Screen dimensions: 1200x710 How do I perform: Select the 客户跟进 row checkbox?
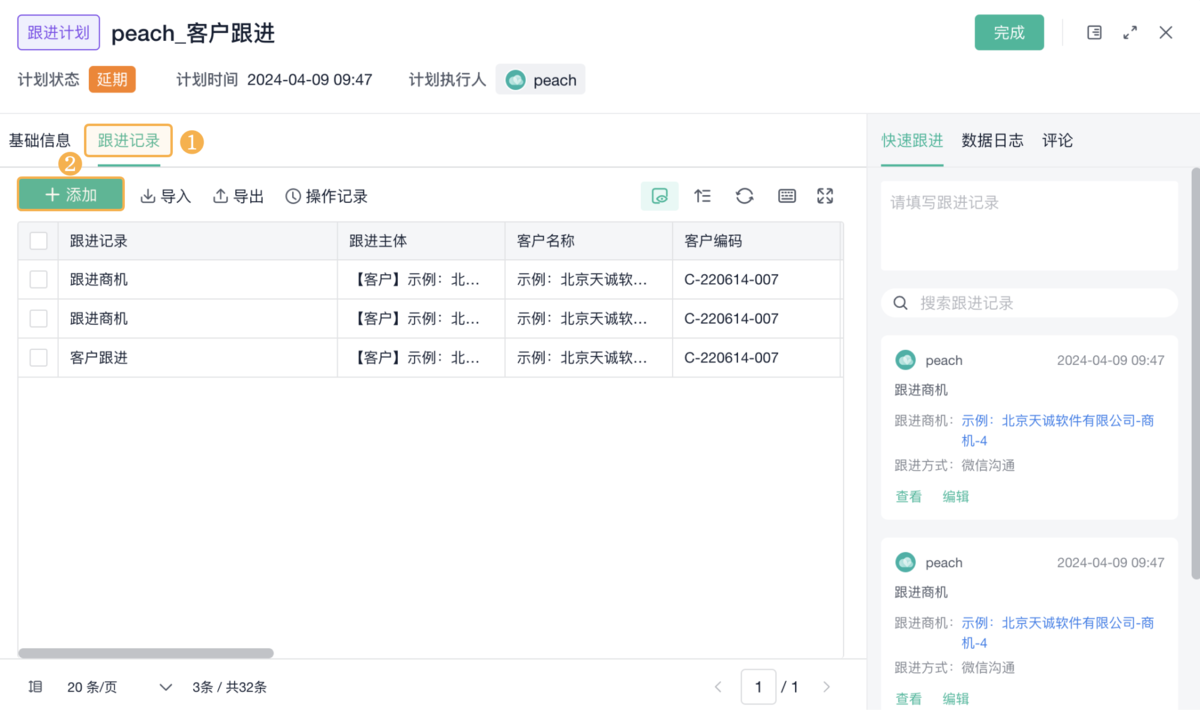(38, 358)
